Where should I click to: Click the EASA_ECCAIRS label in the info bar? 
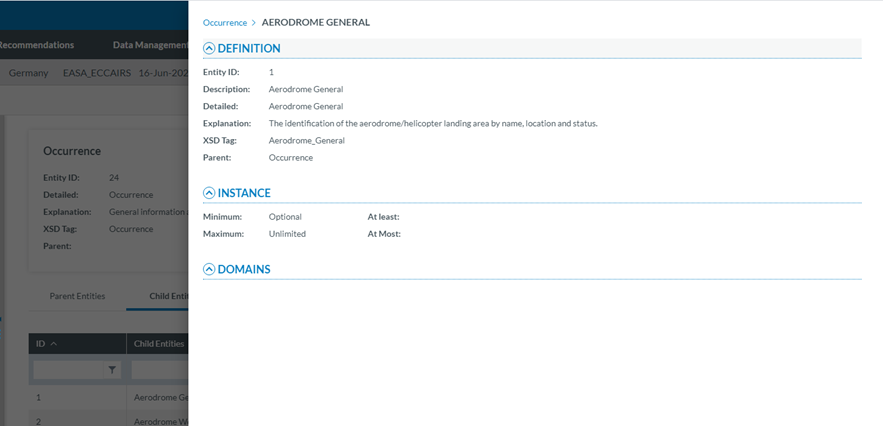94,73
